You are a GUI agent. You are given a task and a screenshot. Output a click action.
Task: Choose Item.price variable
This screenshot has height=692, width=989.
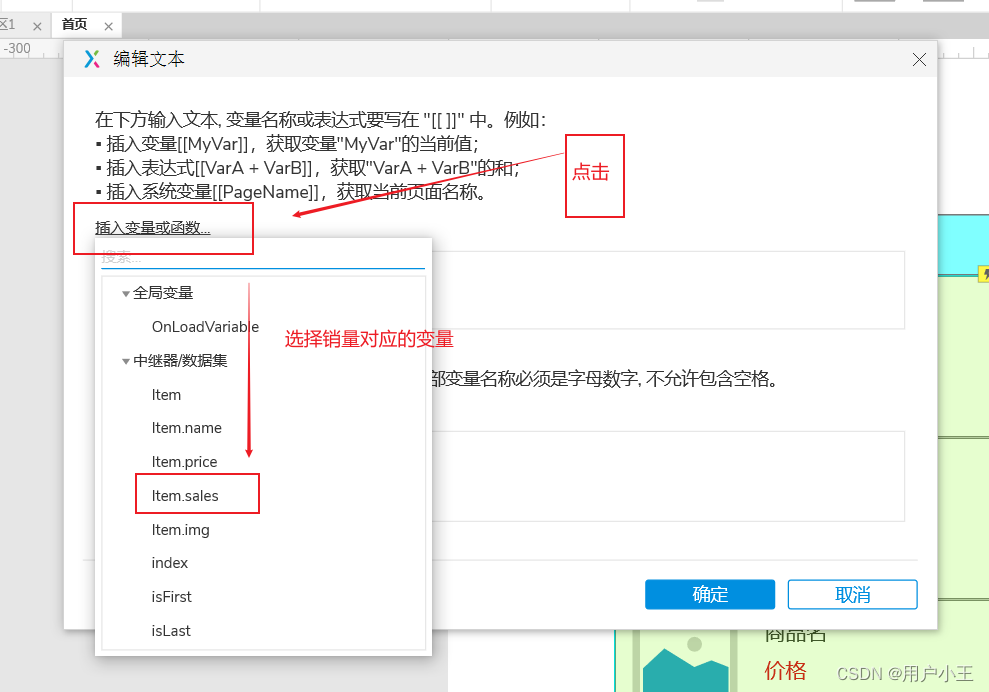point(184,462)
